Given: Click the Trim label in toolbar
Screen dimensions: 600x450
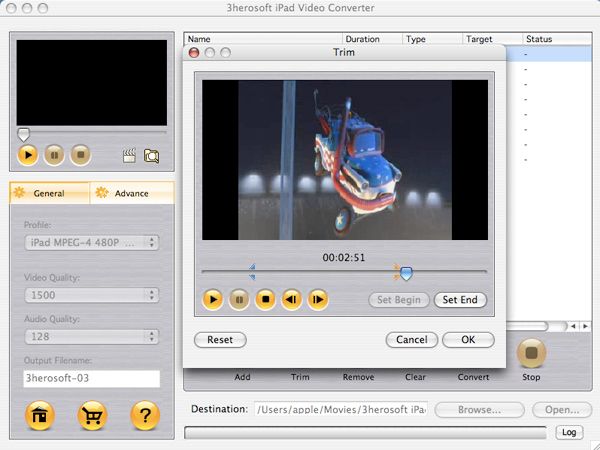Looking at the screenshot, I should point(300,377).
